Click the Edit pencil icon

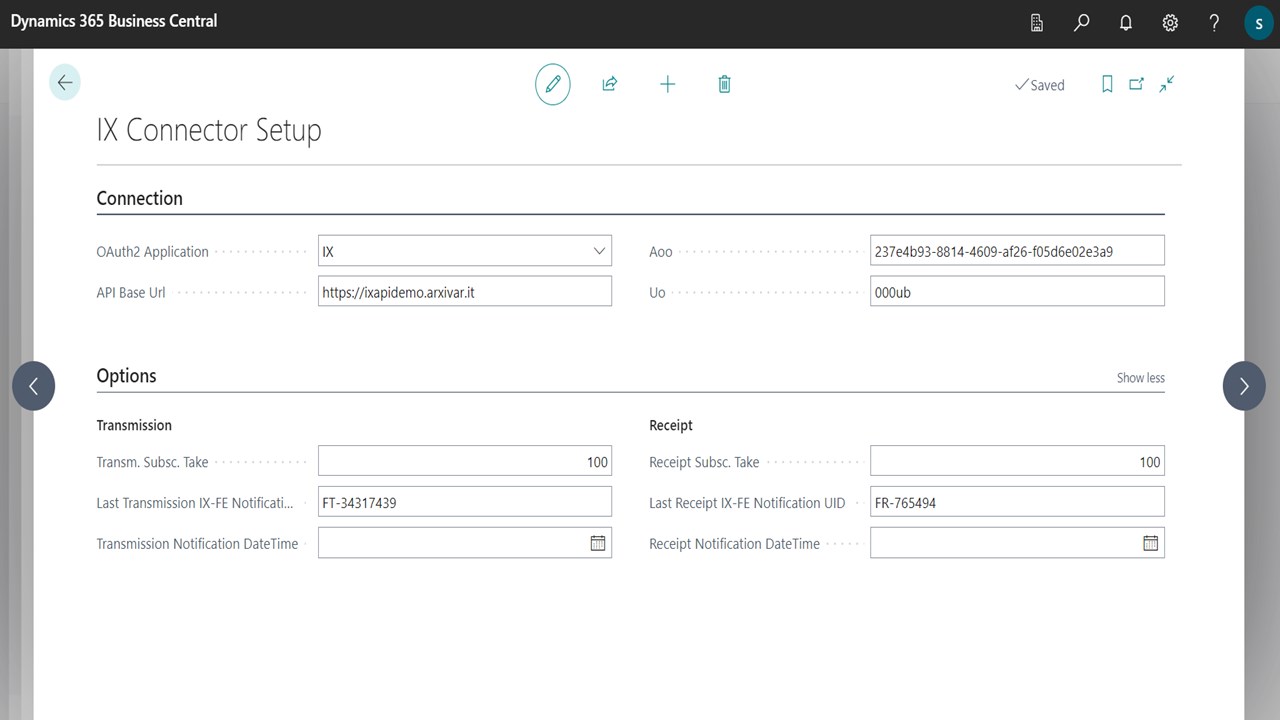pyautogui.click(x=553, y=85)
